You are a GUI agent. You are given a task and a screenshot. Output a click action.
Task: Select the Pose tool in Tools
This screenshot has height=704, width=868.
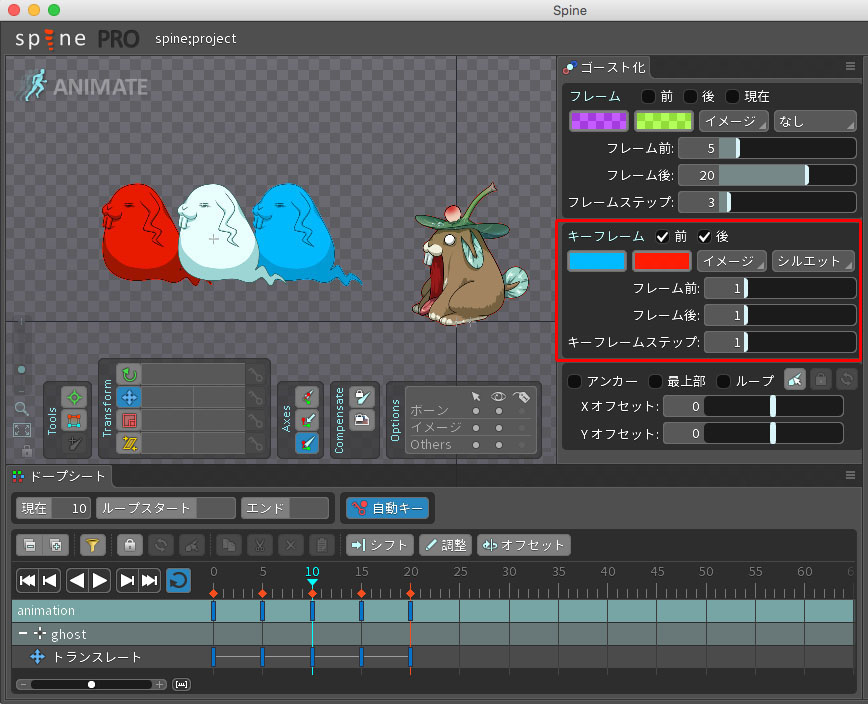74,397
